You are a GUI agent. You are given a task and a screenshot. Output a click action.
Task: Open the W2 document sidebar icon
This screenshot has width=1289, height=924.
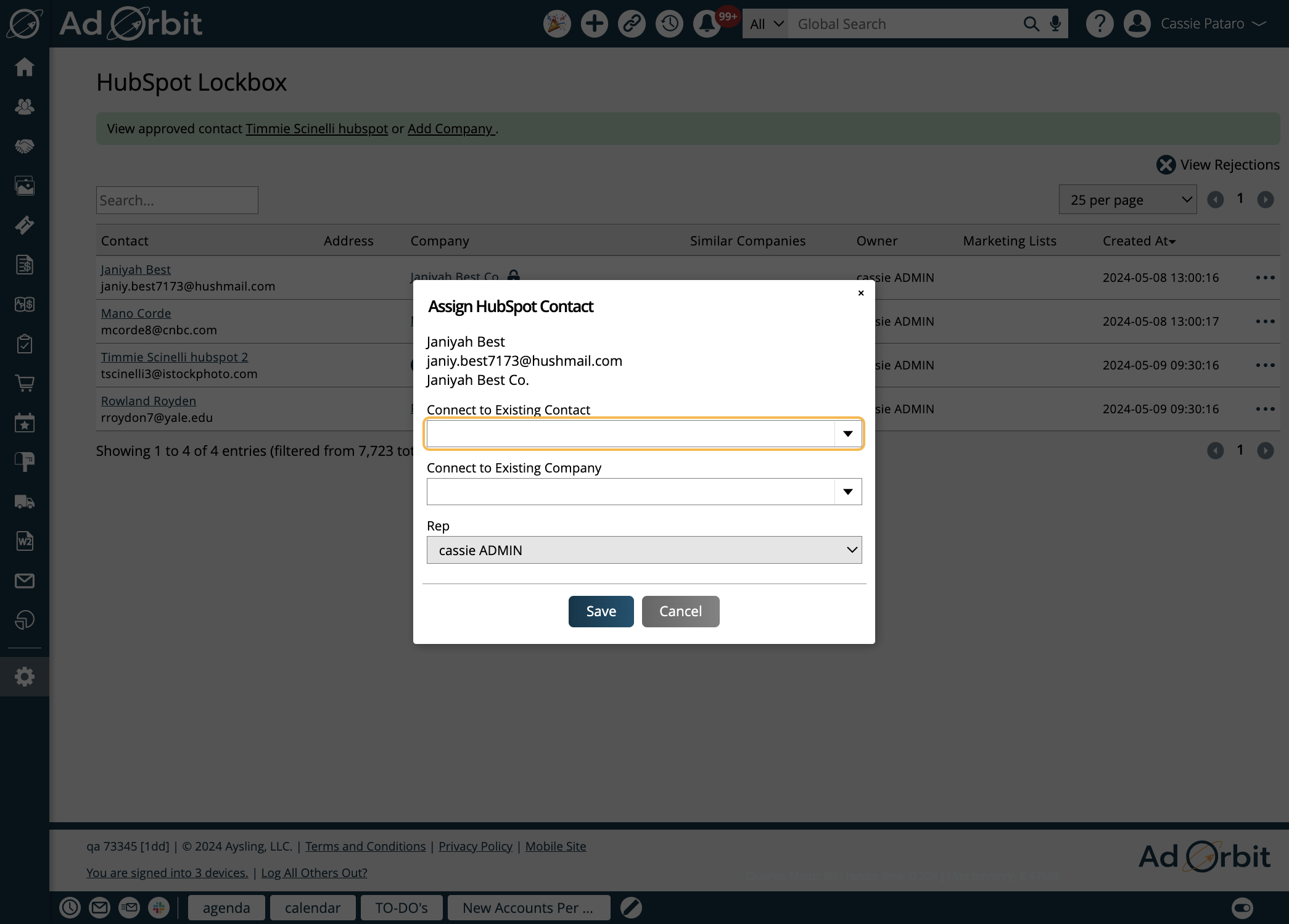pos(25,541)
